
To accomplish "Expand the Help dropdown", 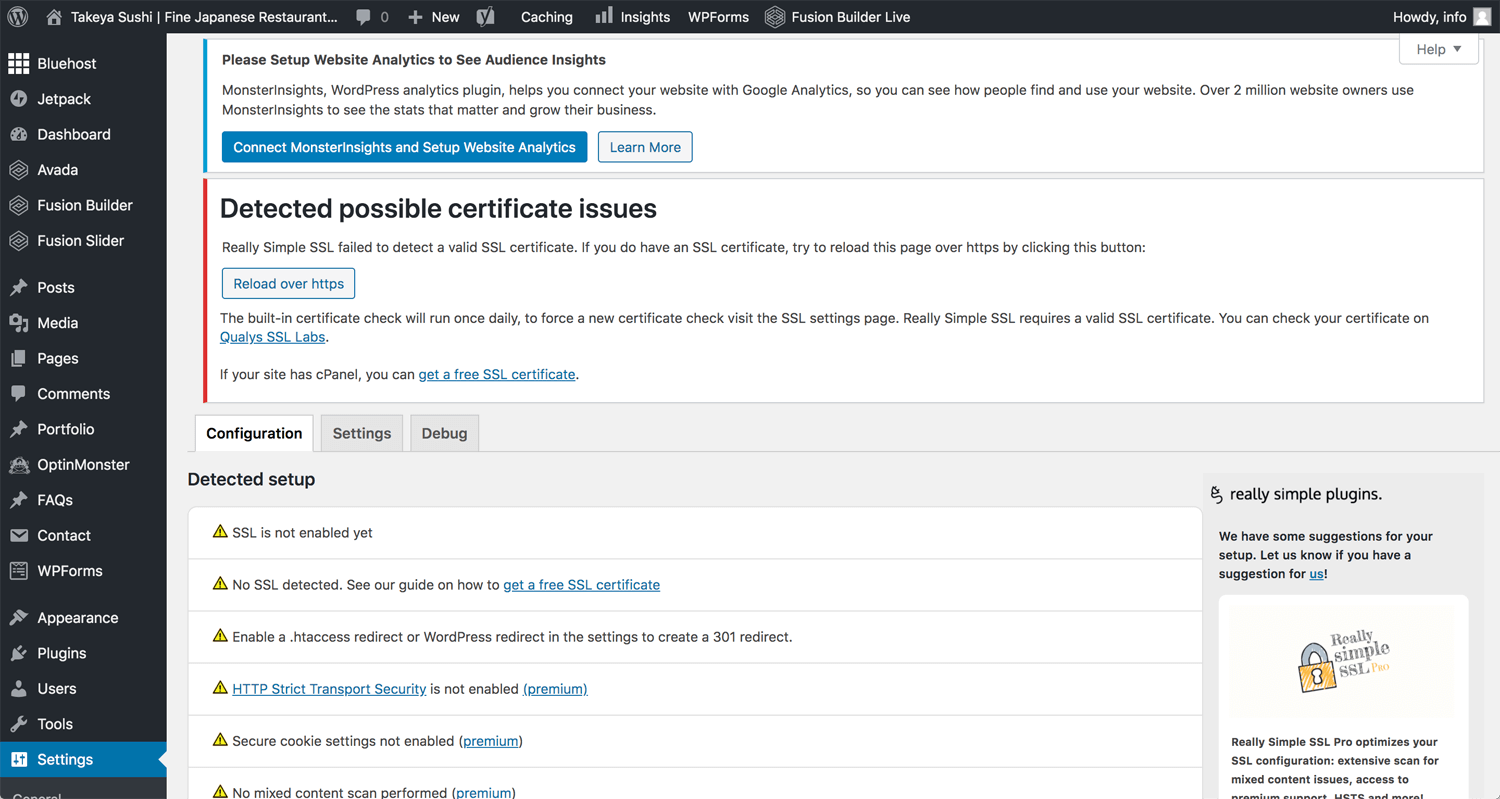I will [1439, 49].
